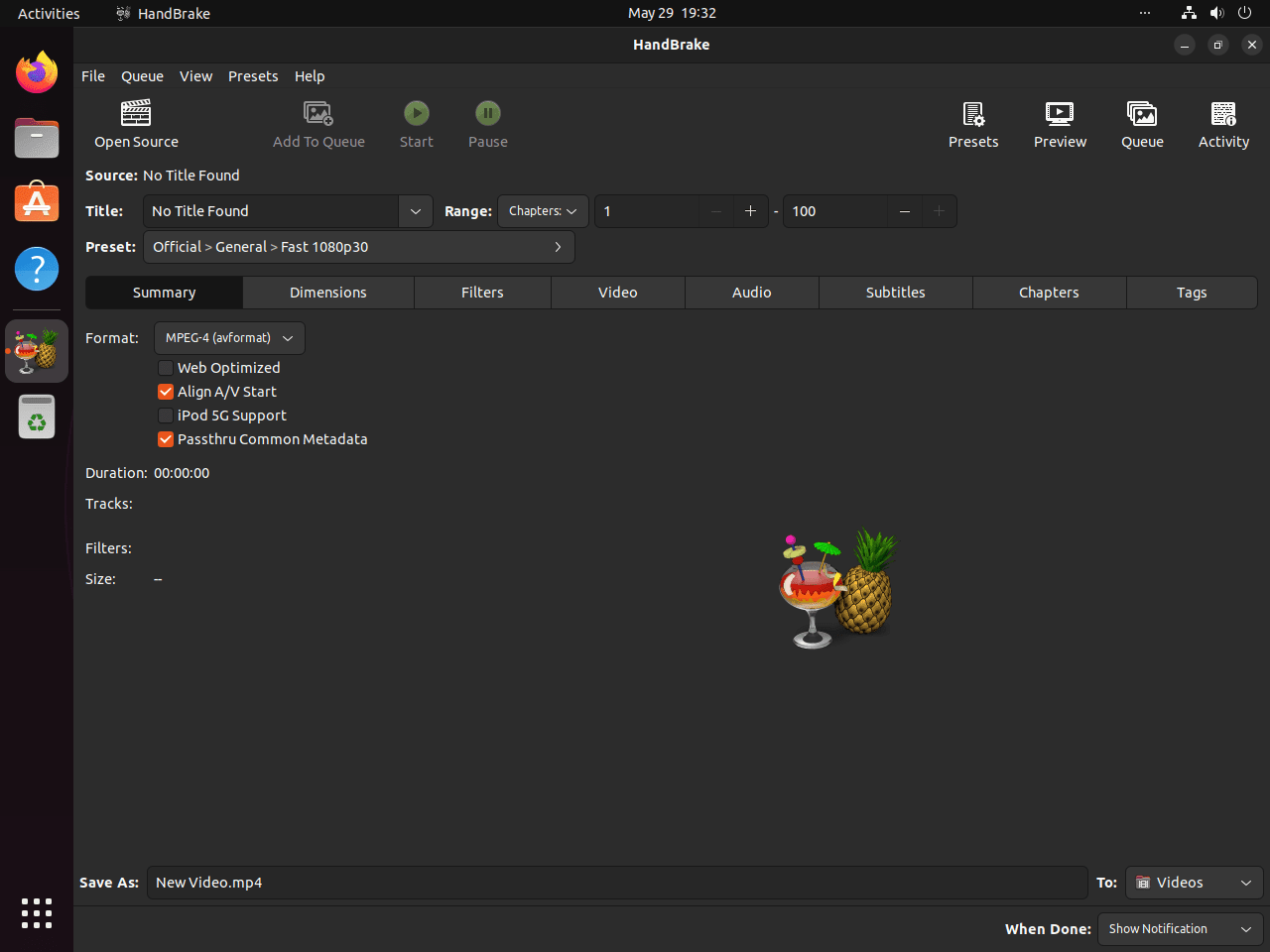Switch to the Summary tab
Image resolution: width=1270 pixels, height=952 pixels.
coord(165,293)
